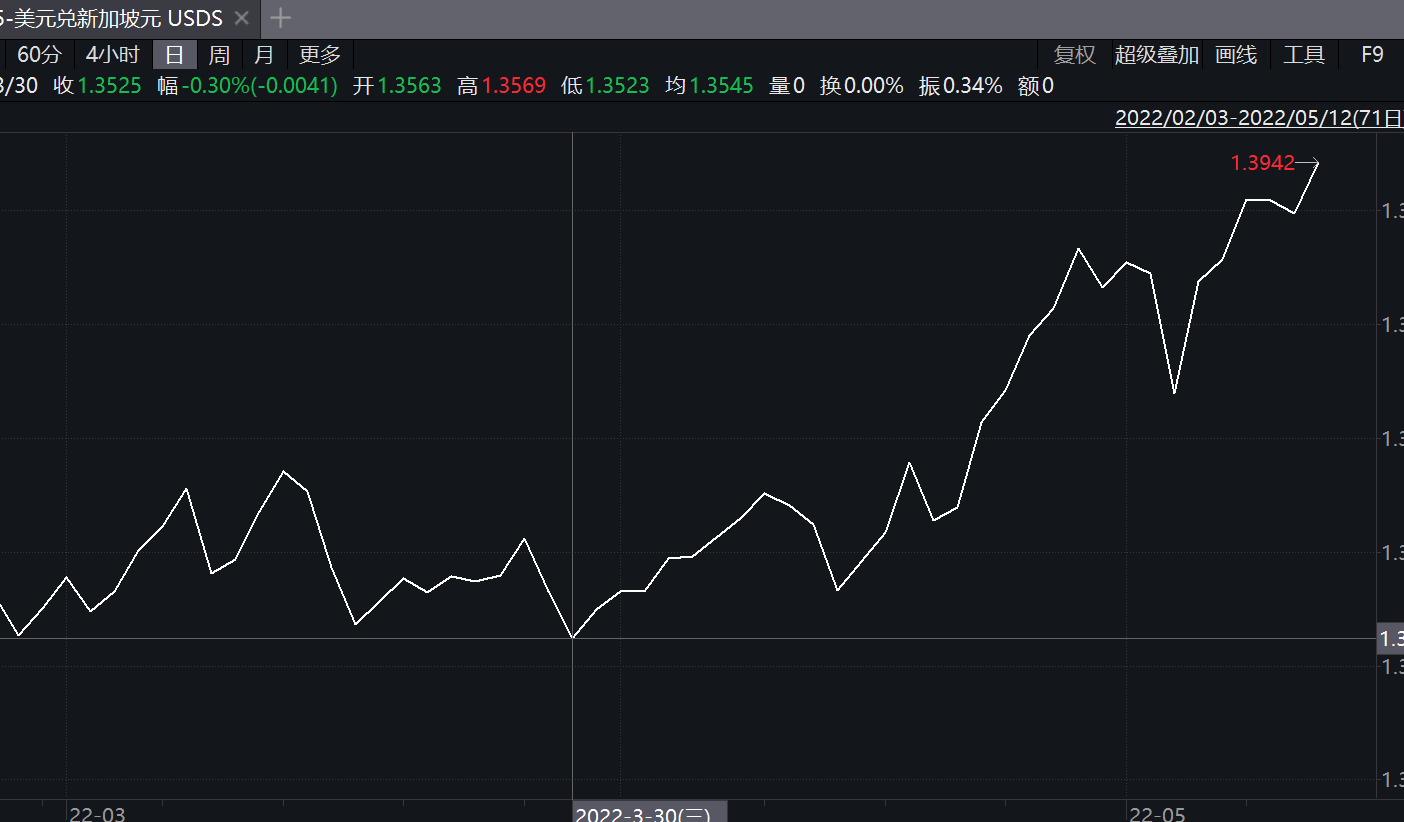This screenshot has width=1404, height=822.
Task: Switch to 4小时 timeframe
Action: [x=113, y=55]
